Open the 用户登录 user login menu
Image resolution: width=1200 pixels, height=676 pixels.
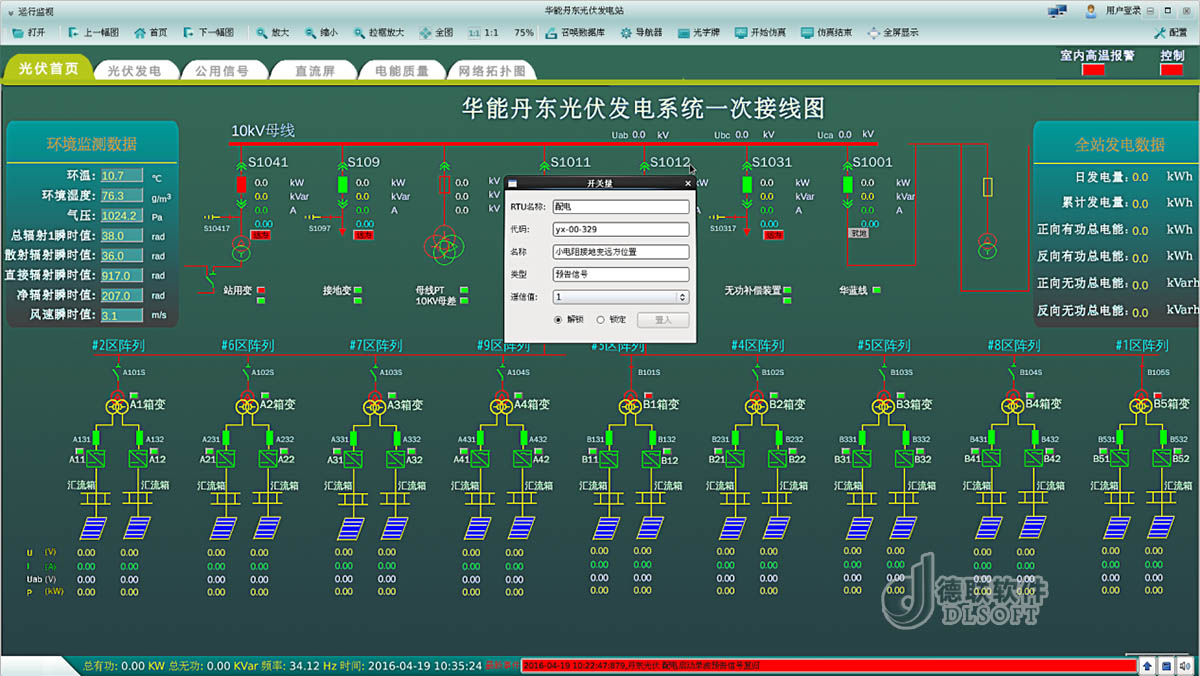(1115, 10)
